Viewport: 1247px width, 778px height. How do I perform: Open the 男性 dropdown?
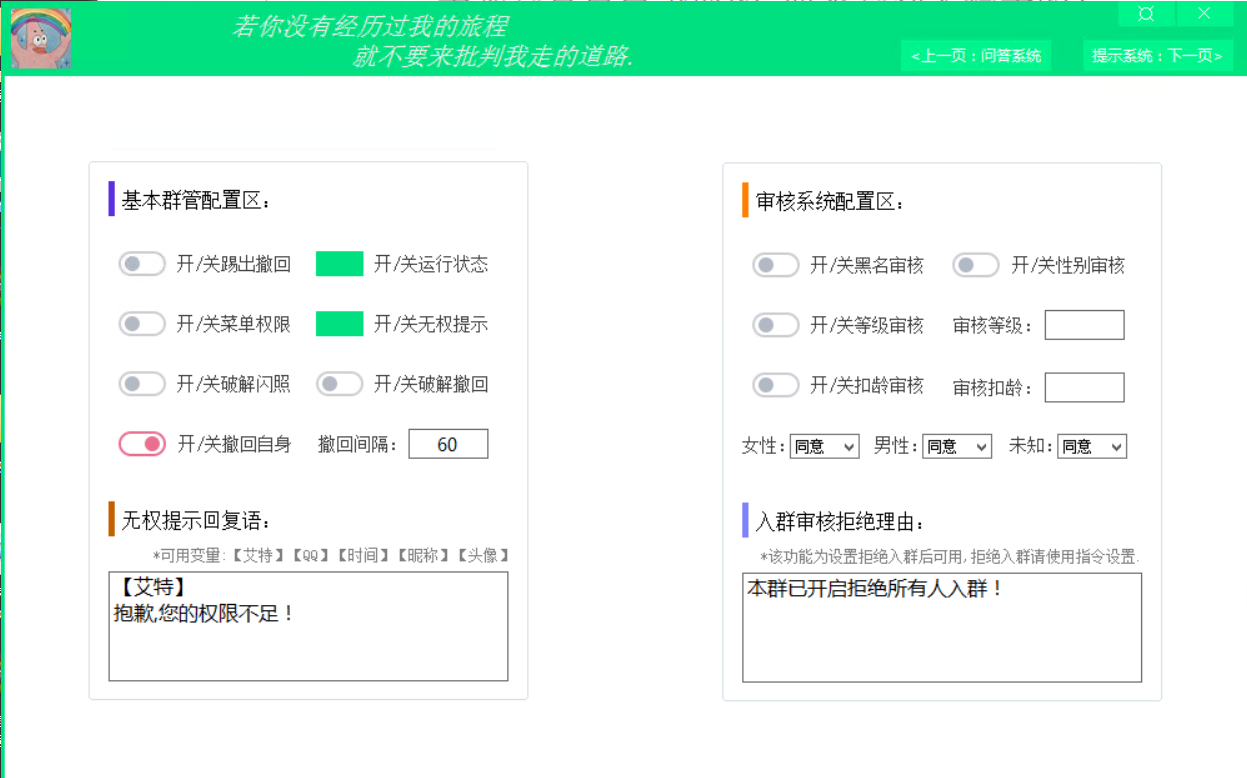pyautogui.click(x=957, y=446)
